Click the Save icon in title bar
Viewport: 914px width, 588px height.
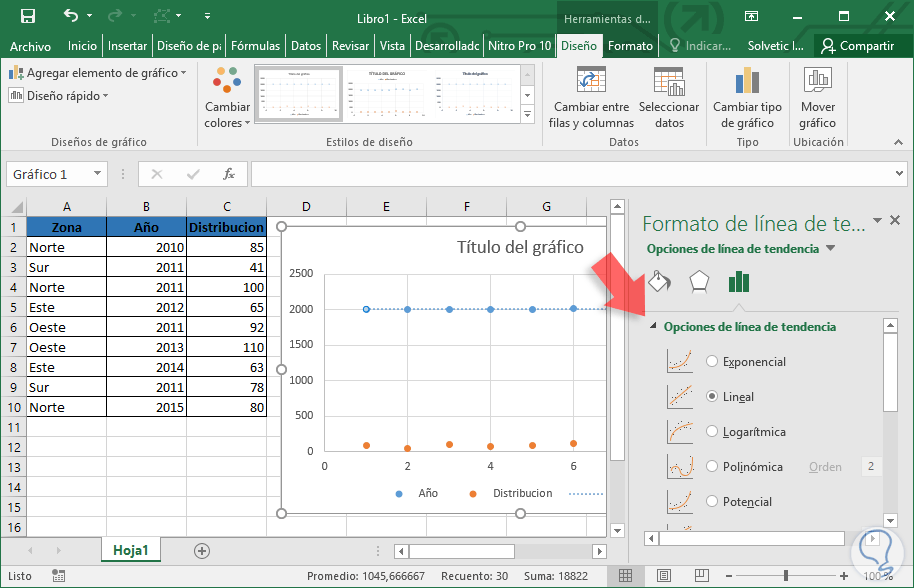[28, 17]
